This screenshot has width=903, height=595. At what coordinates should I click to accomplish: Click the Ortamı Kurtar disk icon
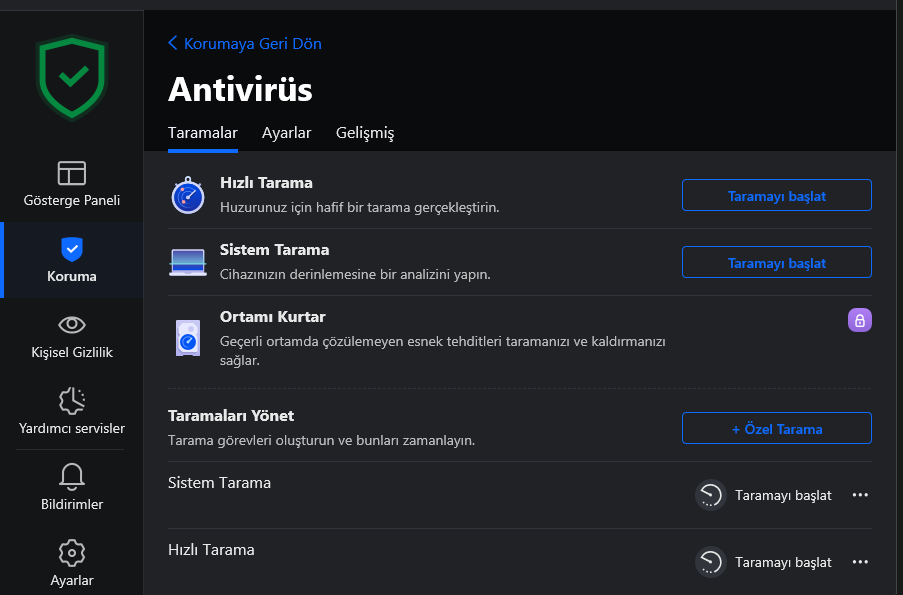(x=188, y=338)
